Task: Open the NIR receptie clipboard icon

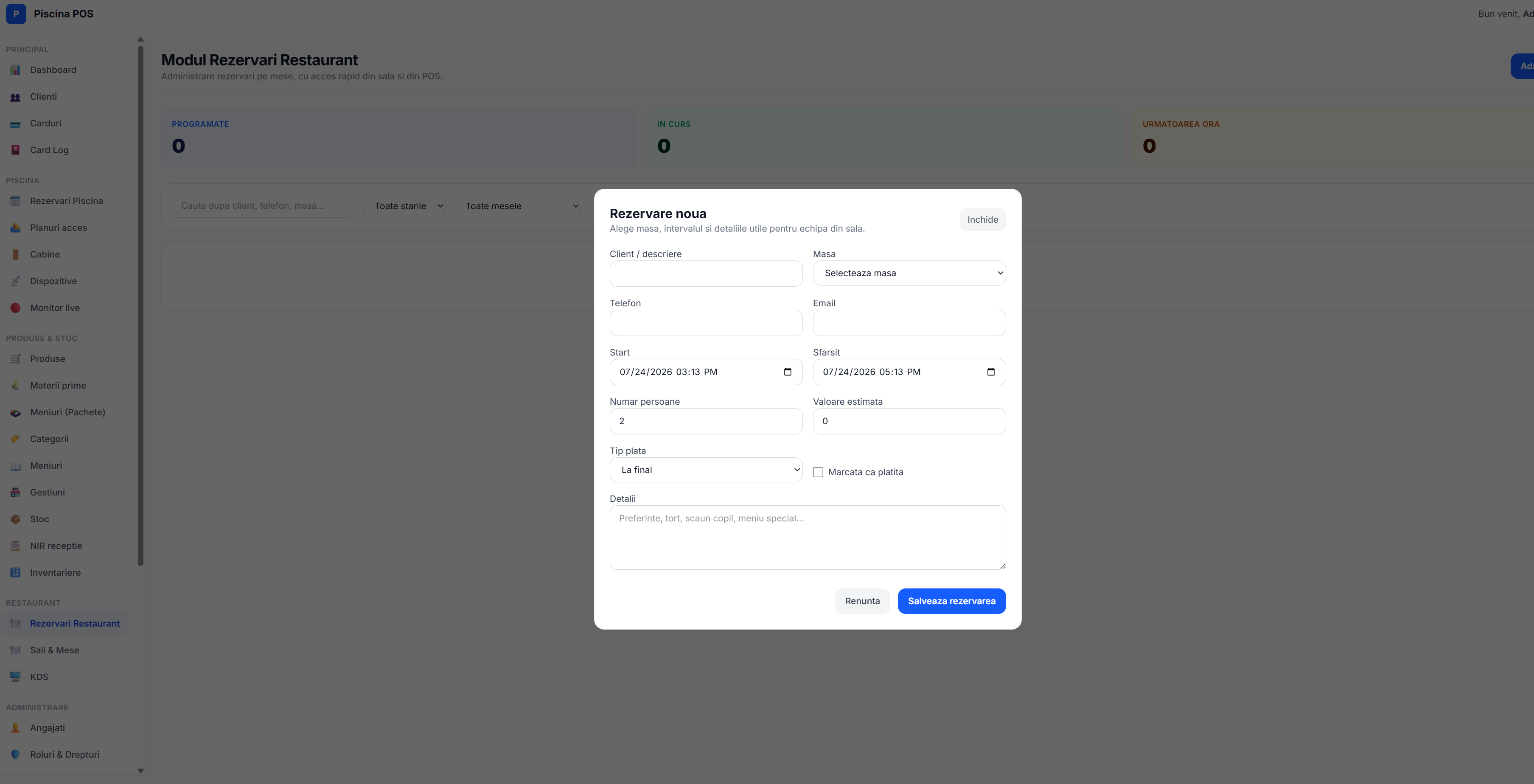Action: pyautogui.click(x=15, y=546)
